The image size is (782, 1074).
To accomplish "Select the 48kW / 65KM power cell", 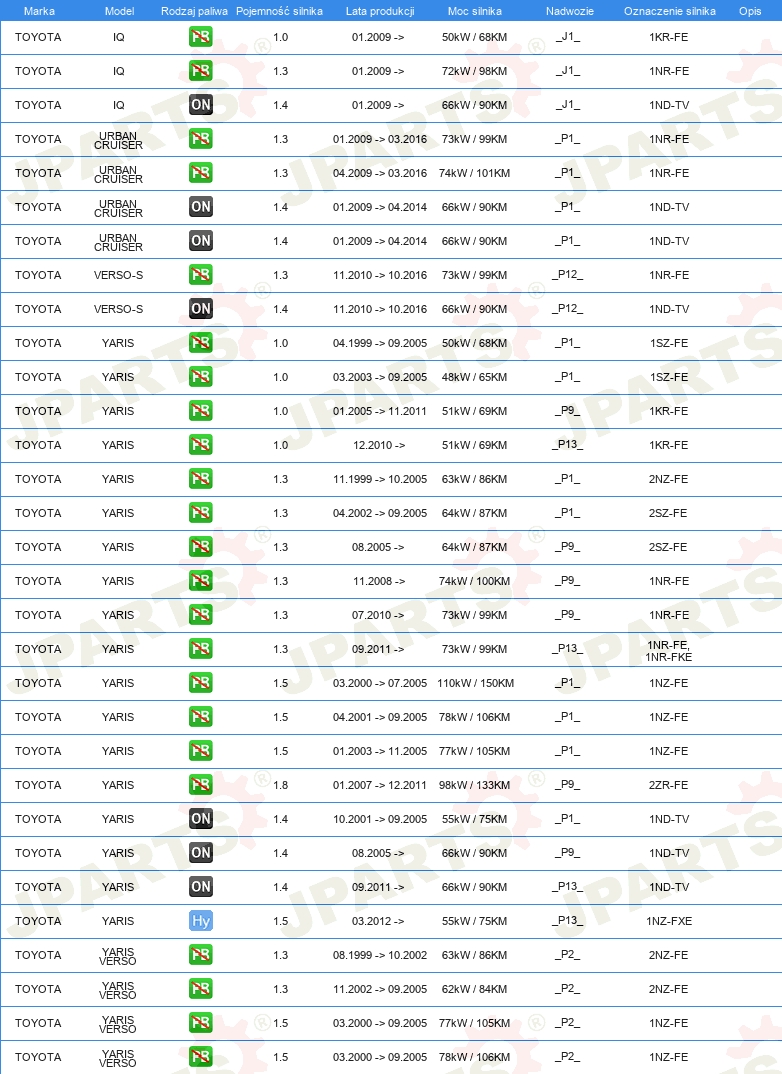I will click(x=475, y=377).
